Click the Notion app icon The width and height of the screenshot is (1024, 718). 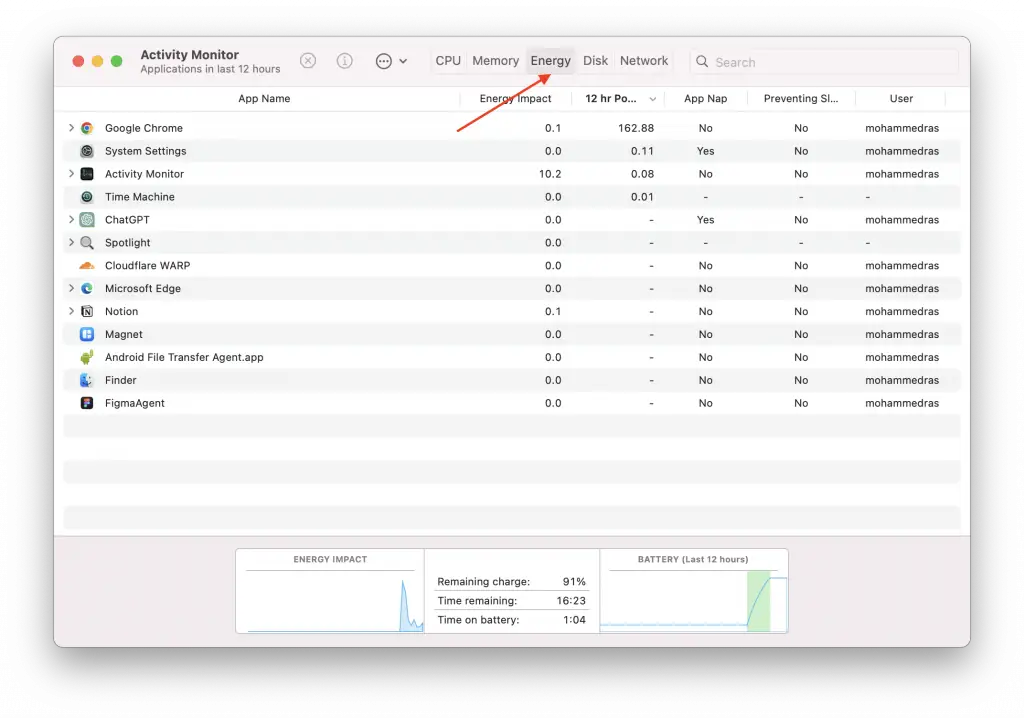click(87, 311)
